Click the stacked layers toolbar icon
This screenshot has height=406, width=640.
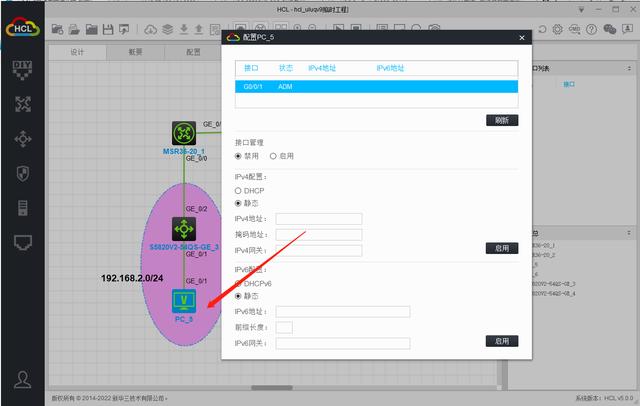coord(167,29)
